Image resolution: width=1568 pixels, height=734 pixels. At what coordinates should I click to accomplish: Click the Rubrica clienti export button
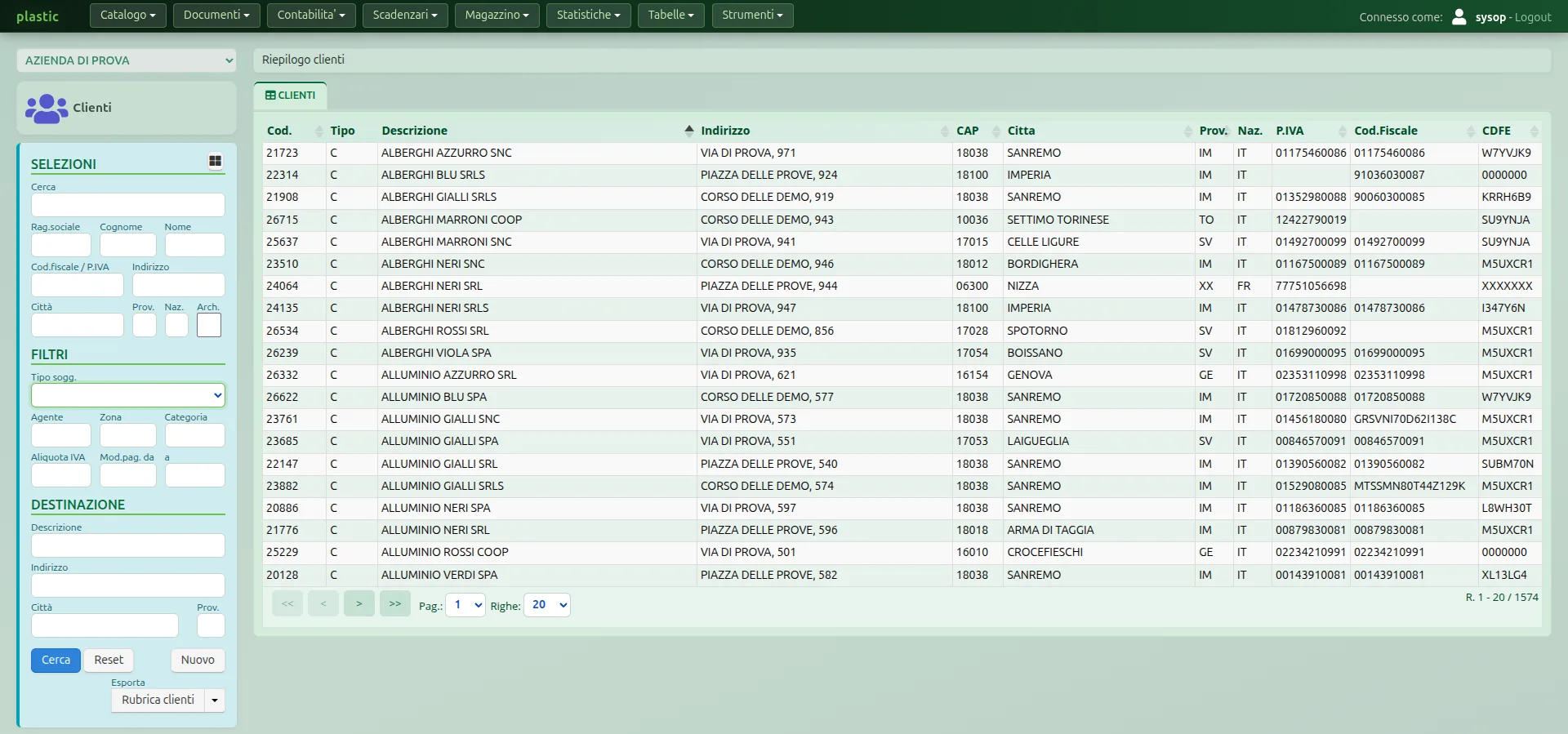click(158, 701)
